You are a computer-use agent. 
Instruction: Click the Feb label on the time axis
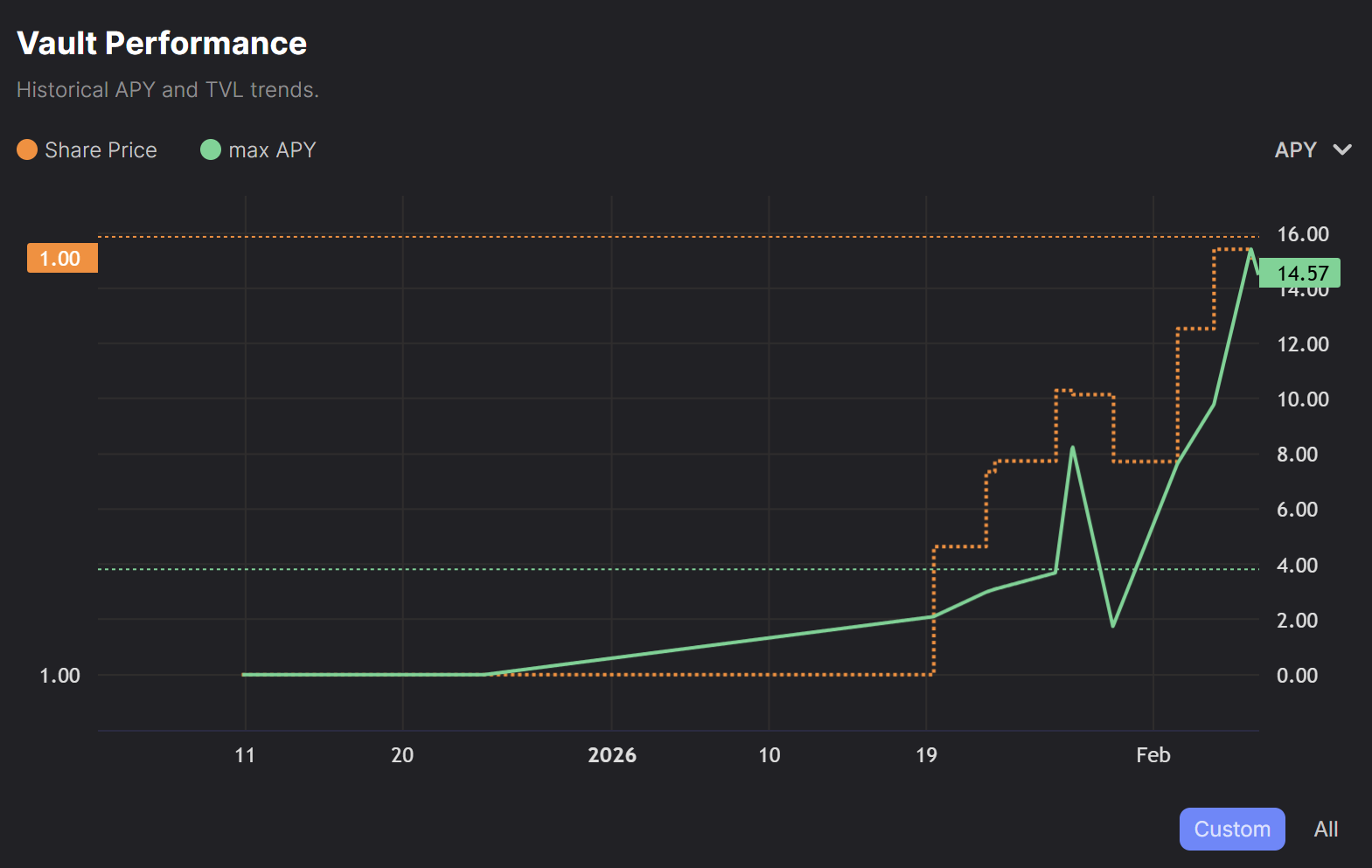[1153, 755]
